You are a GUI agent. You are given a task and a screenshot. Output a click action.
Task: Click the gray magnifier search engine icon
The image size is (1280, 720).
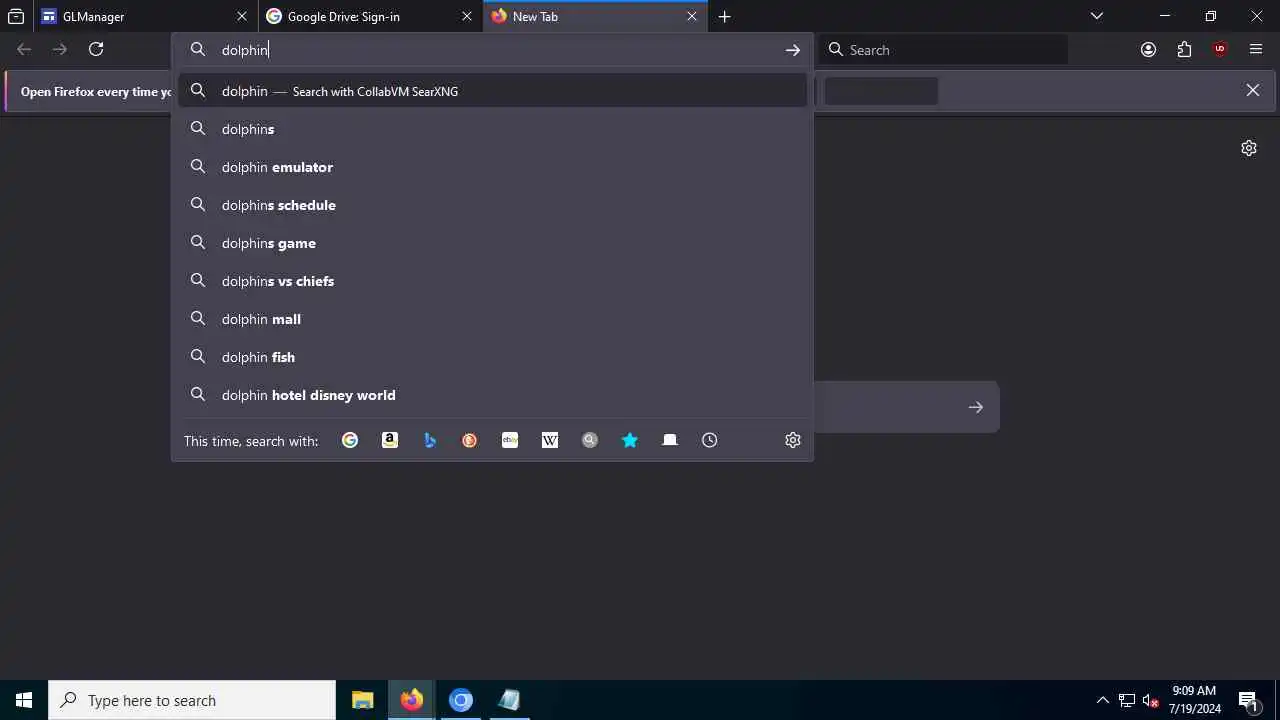tap(590, 440)
